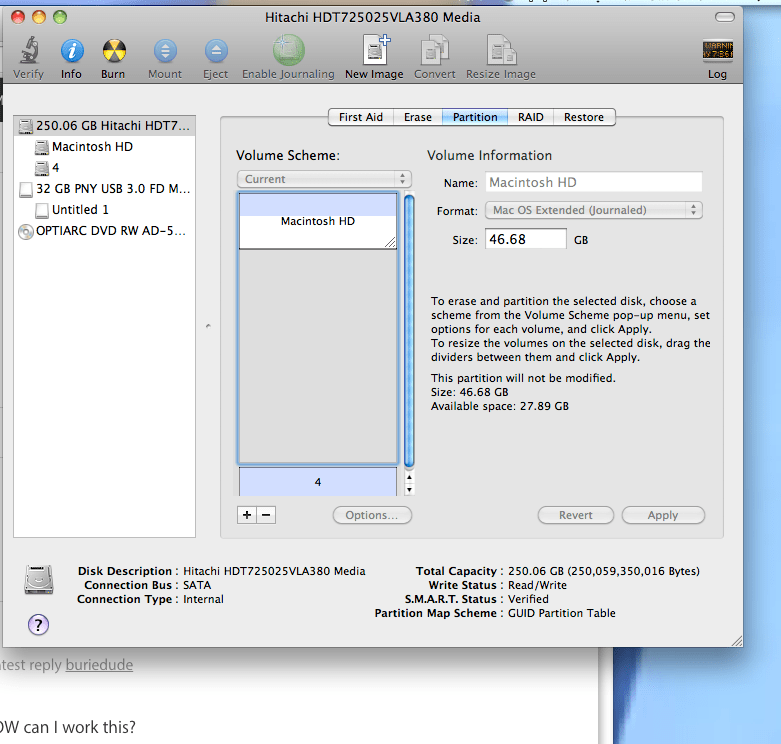The width and height of the screenshot is (781, 744).
Task: Switch to the Restore tab
Action: point(584,117)
